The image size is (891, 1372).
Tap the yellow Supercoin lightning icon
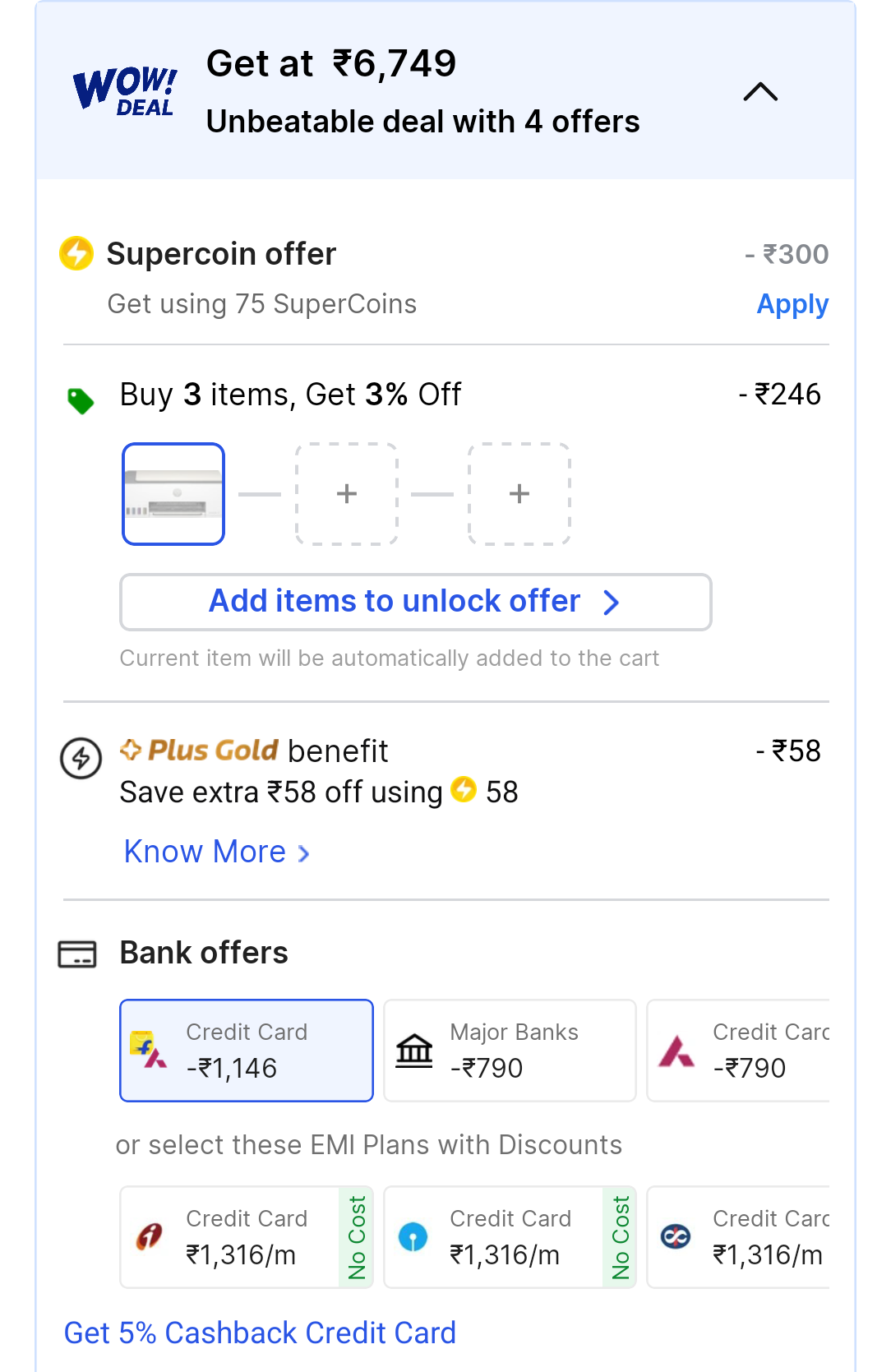pos(76,253)
